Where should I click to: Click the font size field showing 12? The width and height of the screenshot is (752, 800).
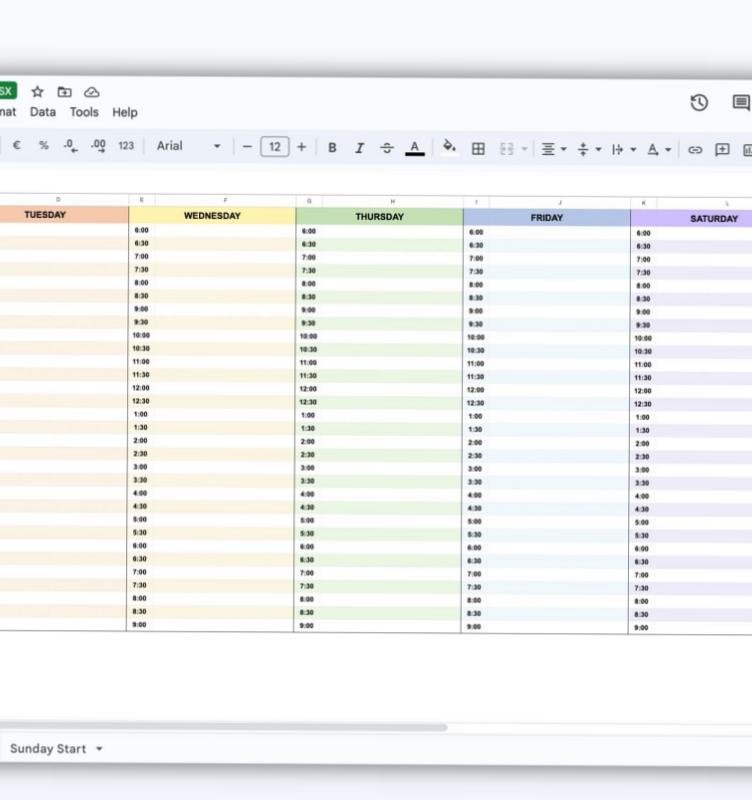(275, 147)
